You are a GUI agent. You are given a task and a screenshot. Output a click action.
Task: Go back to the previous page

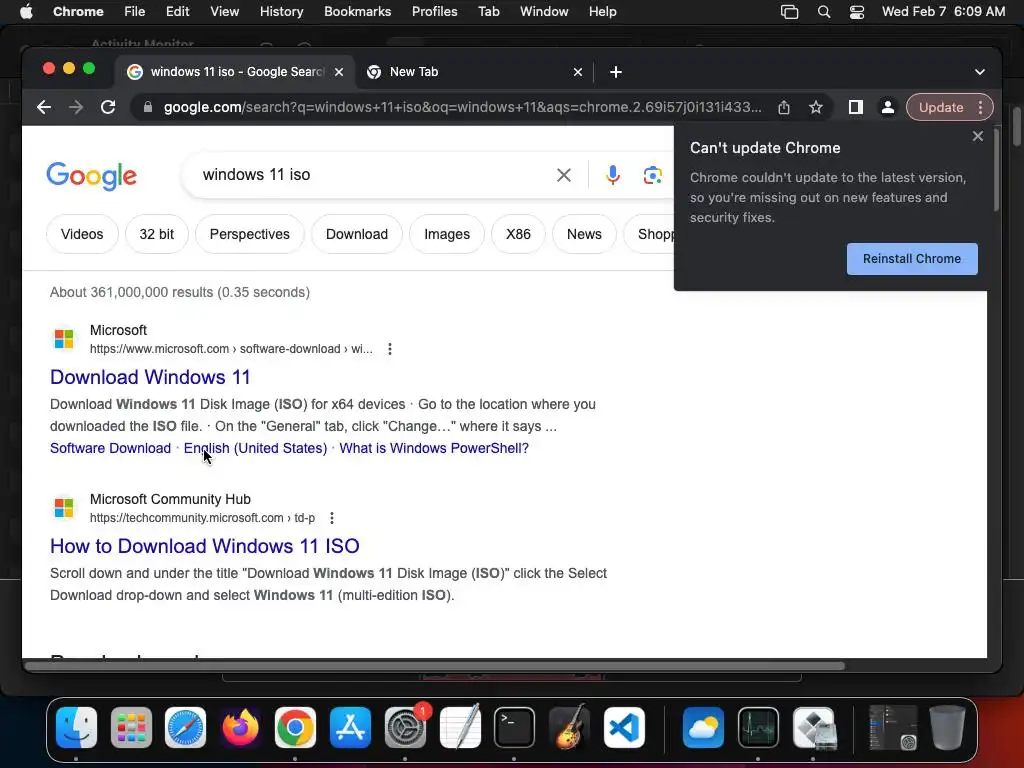[44, 107]
